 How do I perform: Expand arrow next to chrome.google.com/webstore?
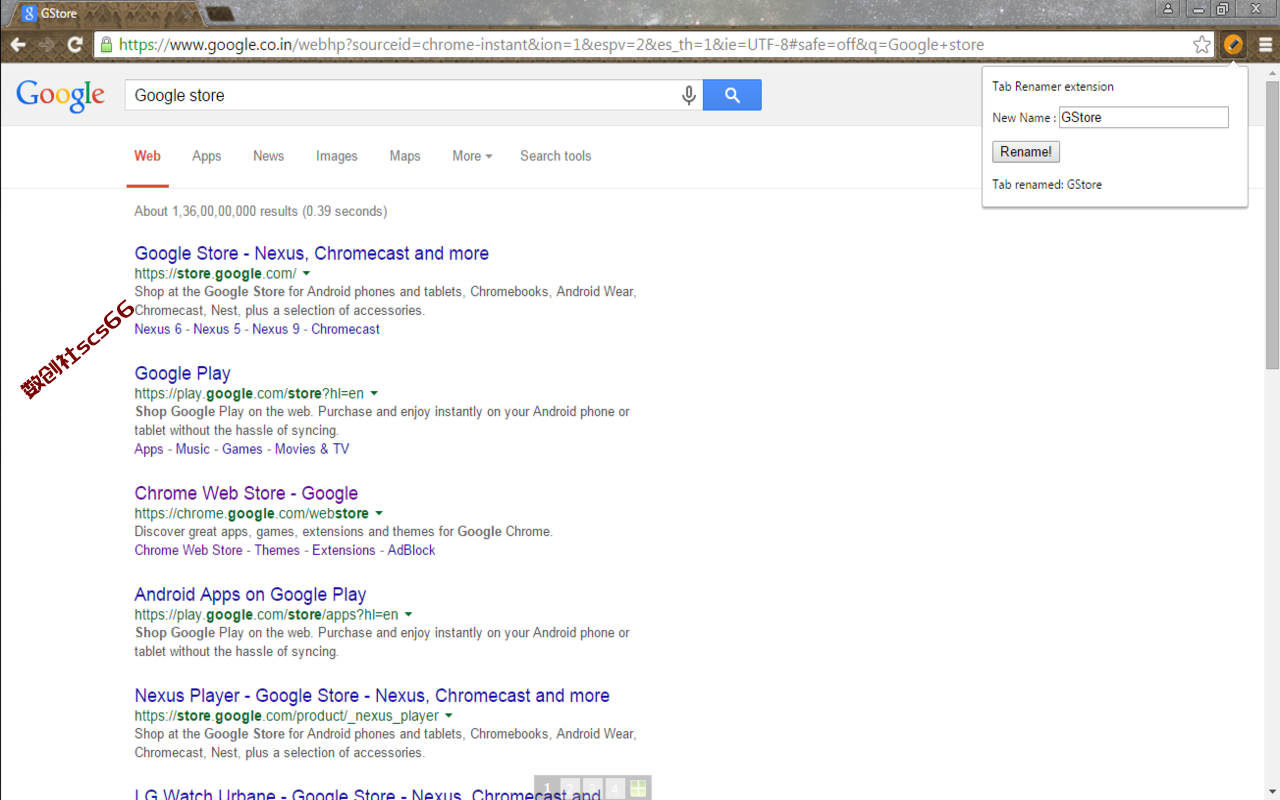tap(379, 514)
